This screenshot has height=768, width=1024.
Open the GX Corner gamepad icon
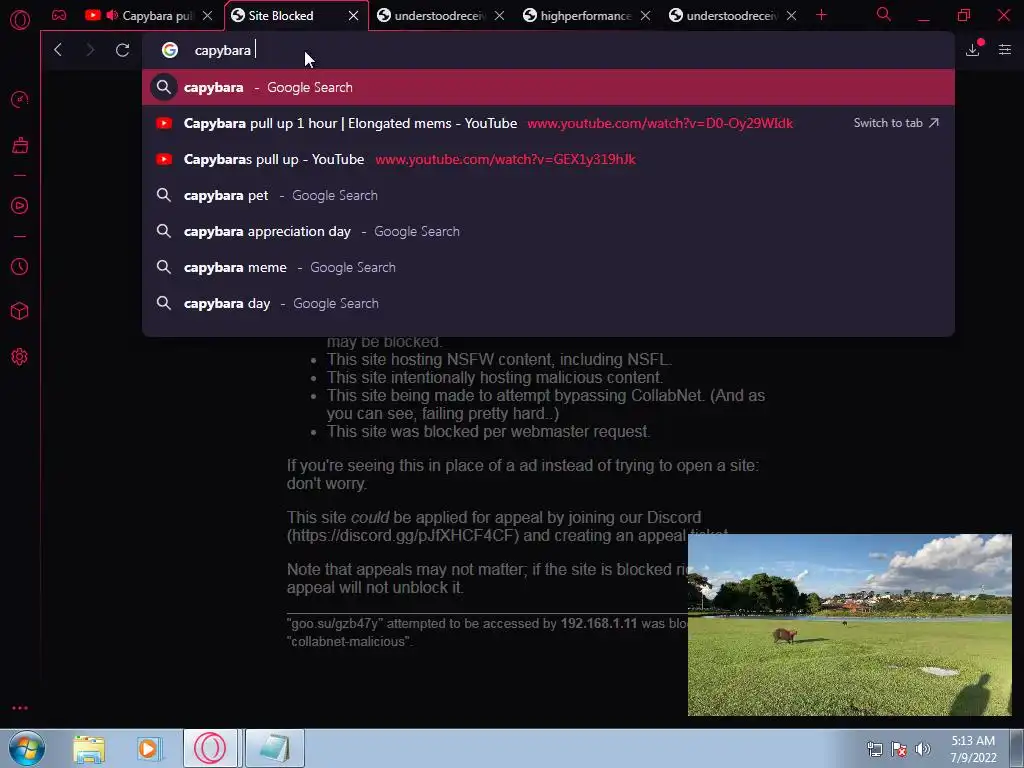coord(59,15)
